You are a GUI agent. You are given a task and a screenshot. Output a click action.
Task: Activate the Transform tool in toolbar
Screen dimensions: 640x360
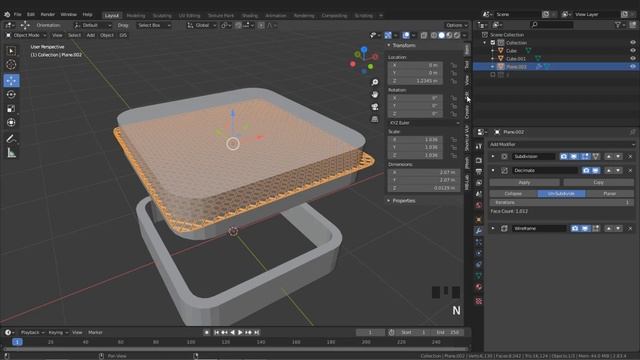(11, 122)
